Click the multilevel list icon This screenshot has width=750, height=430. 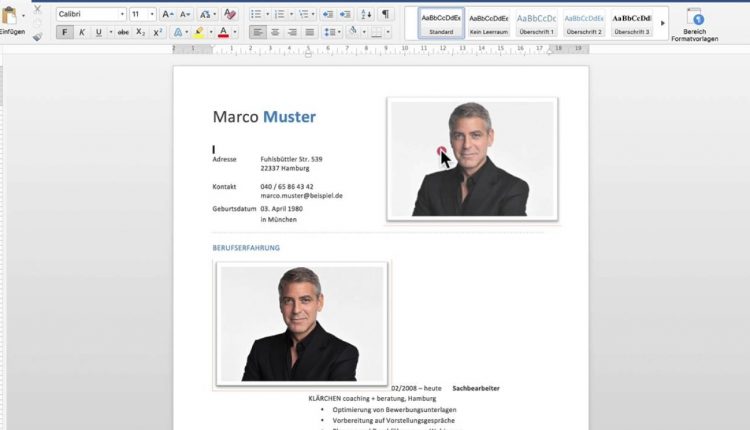pyautogui.click(x=304, y=14)
